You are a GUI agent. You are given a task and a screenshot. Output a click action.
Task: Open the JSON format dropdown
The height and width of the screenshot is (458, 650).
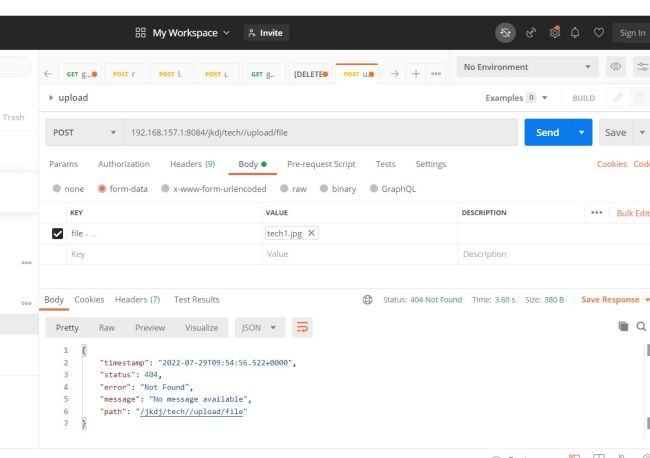(260, 327)
